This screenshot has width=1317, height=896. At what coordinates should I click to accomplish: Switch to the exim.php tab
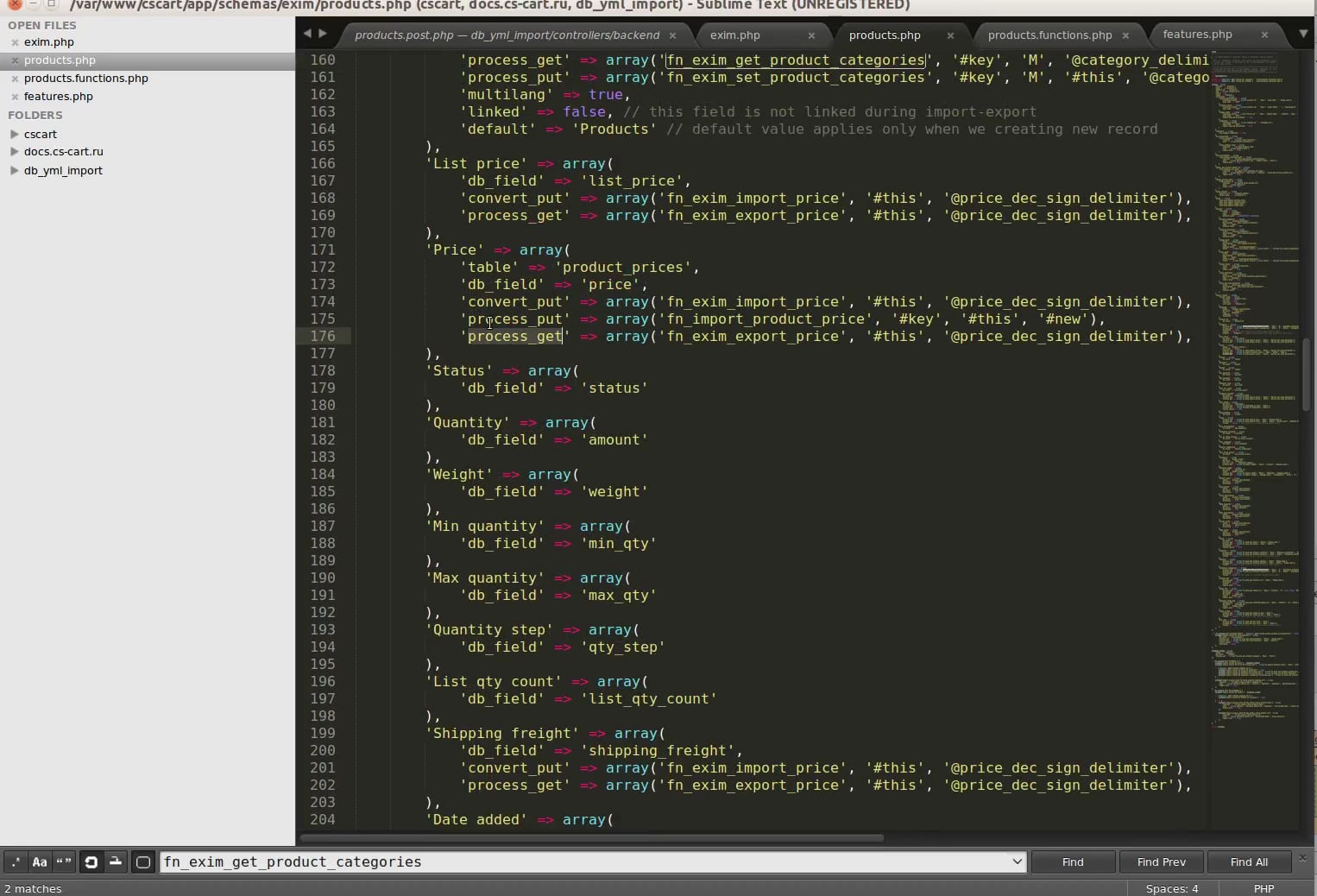coord(735,35)
